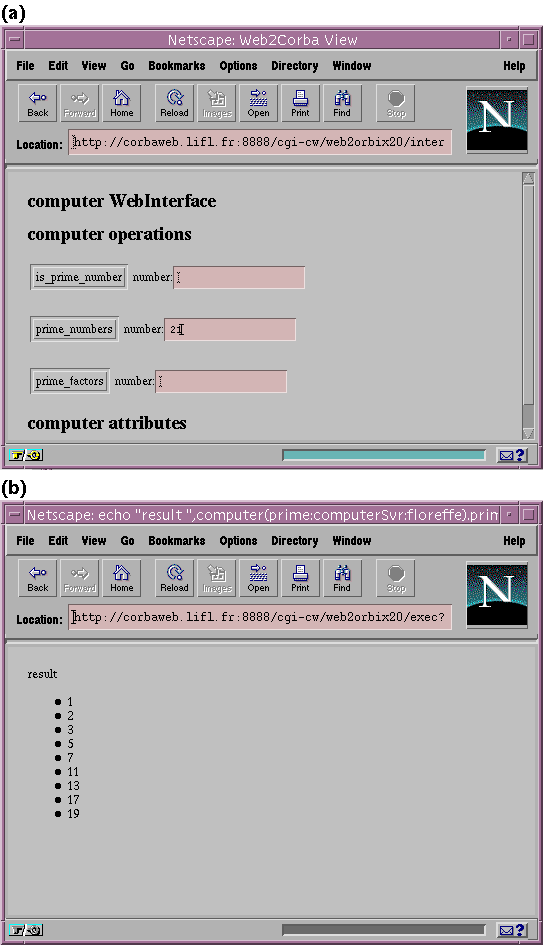Click Back icon in bottom result window
Image resolution: width=543 pixels, height=945 pixels.
[x=37, y=579]
